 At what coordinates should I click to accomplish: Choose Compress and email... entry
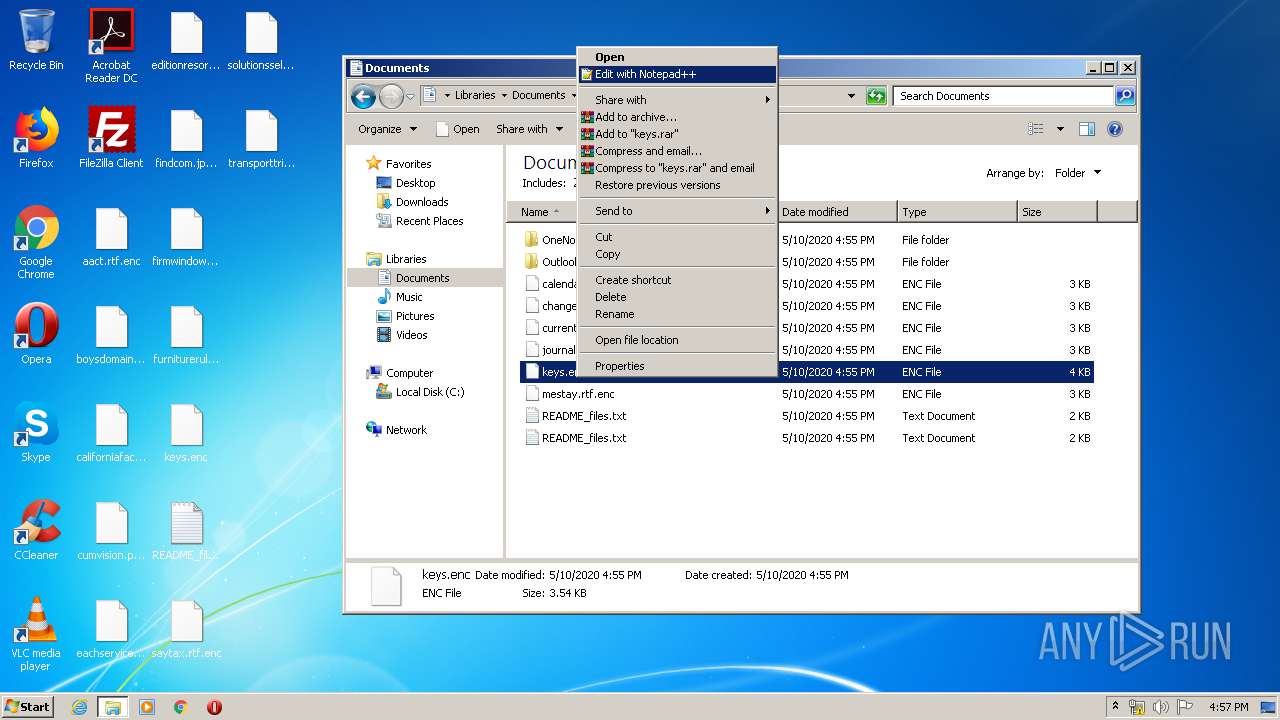677,151
